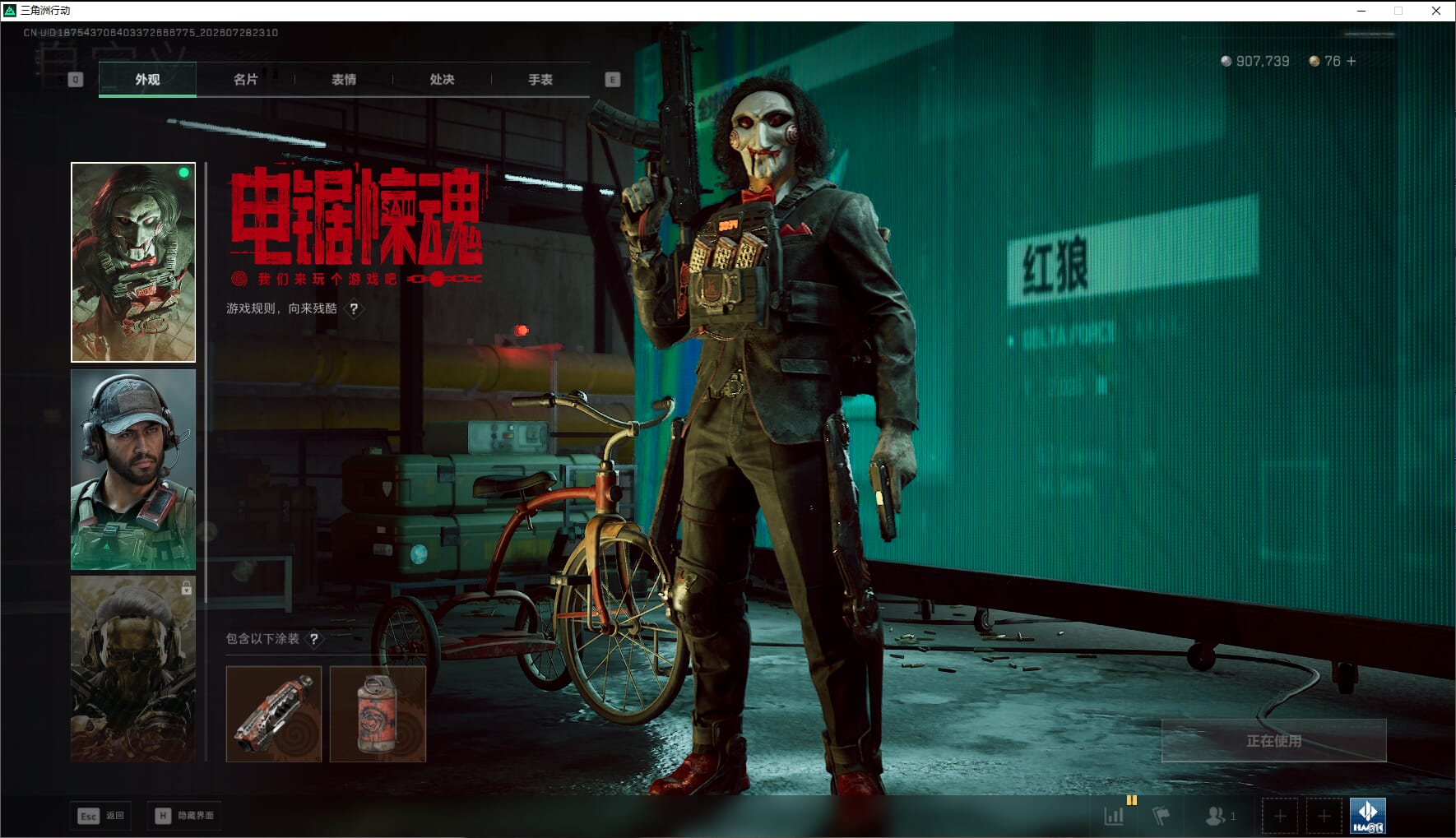Open the flag icon in bottom bar
Viewport: 1456px width, 838px height.
[1161, 816]
